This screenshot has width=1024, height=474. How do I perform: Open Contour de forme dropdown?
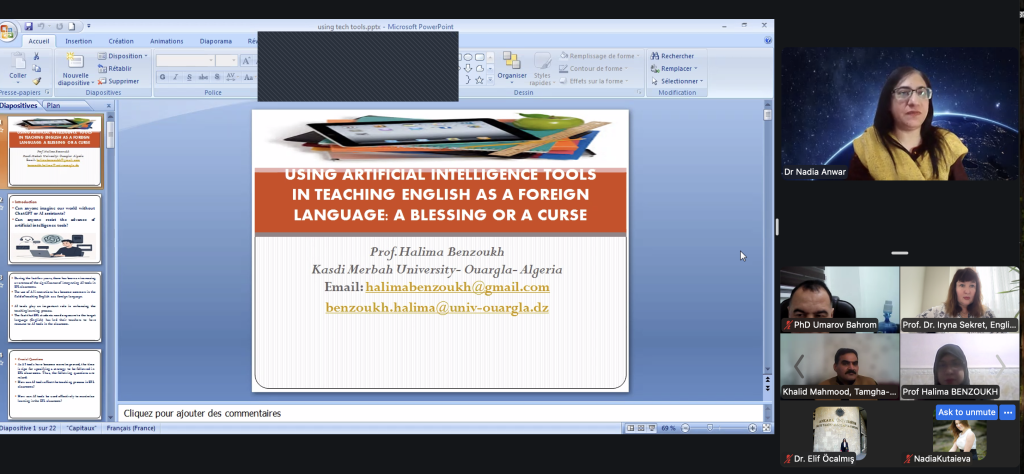594,69
